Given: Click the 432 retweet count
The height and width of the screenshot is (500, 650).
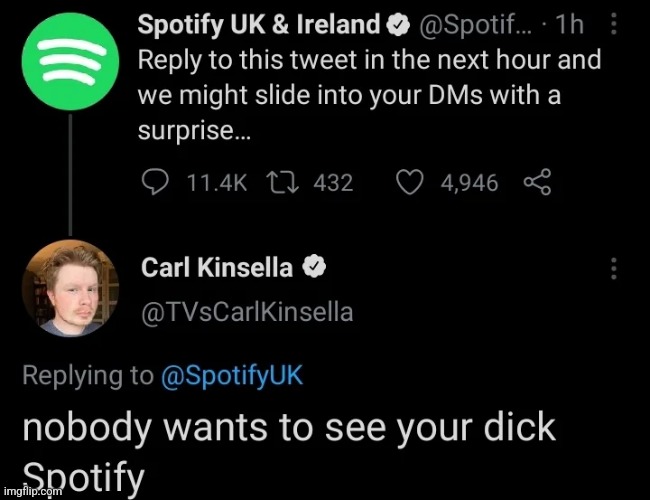Looking at the screenshot, I should pyautogui.click(x=333, y=183).
